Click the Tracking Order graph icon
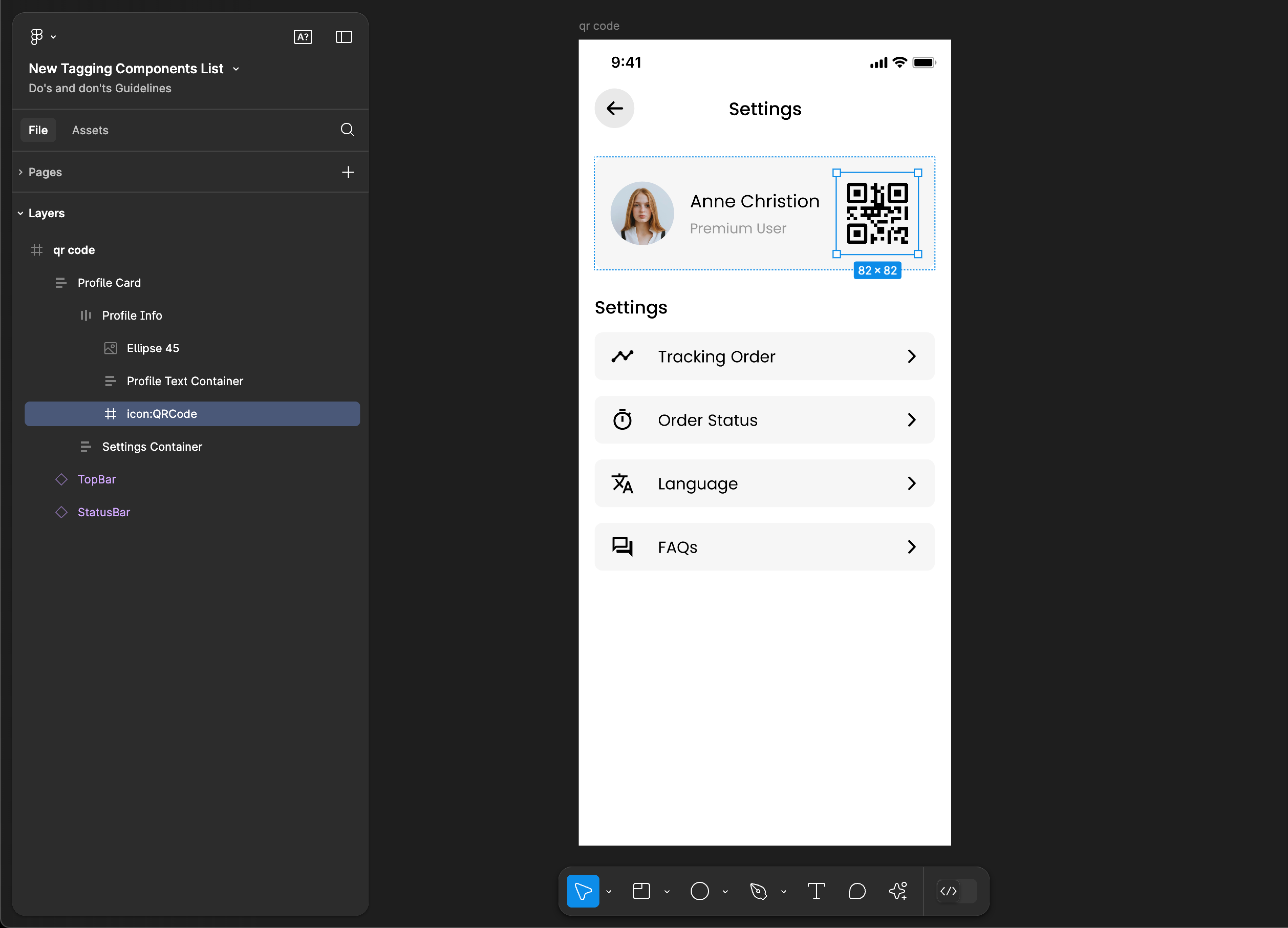 (622, 356)
